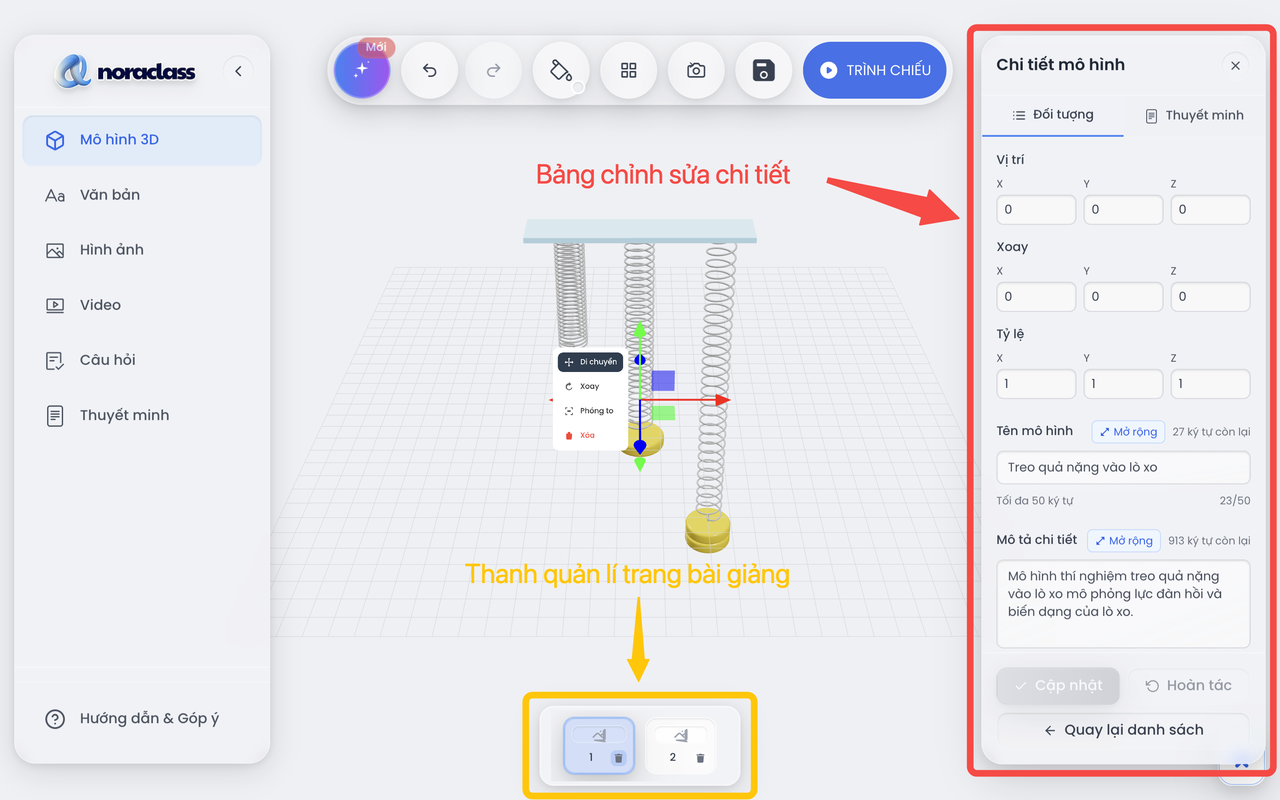
Task: Open the paint bucket background tool
Action: point(561,70)
